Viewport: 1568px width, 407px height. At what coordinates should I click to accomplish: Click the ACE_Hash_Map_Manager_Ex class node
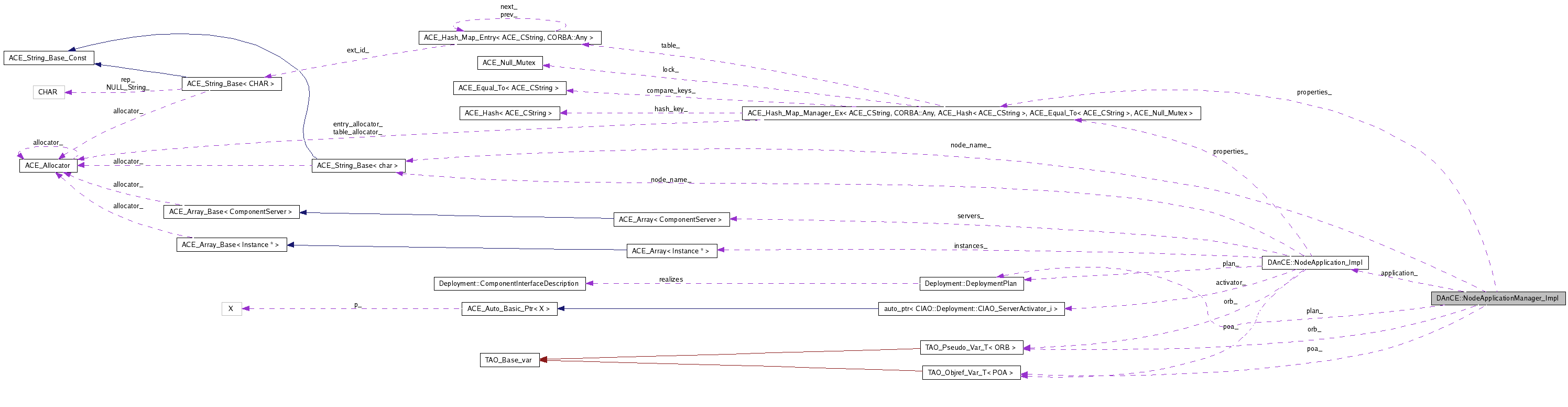(x=971, y=113)
